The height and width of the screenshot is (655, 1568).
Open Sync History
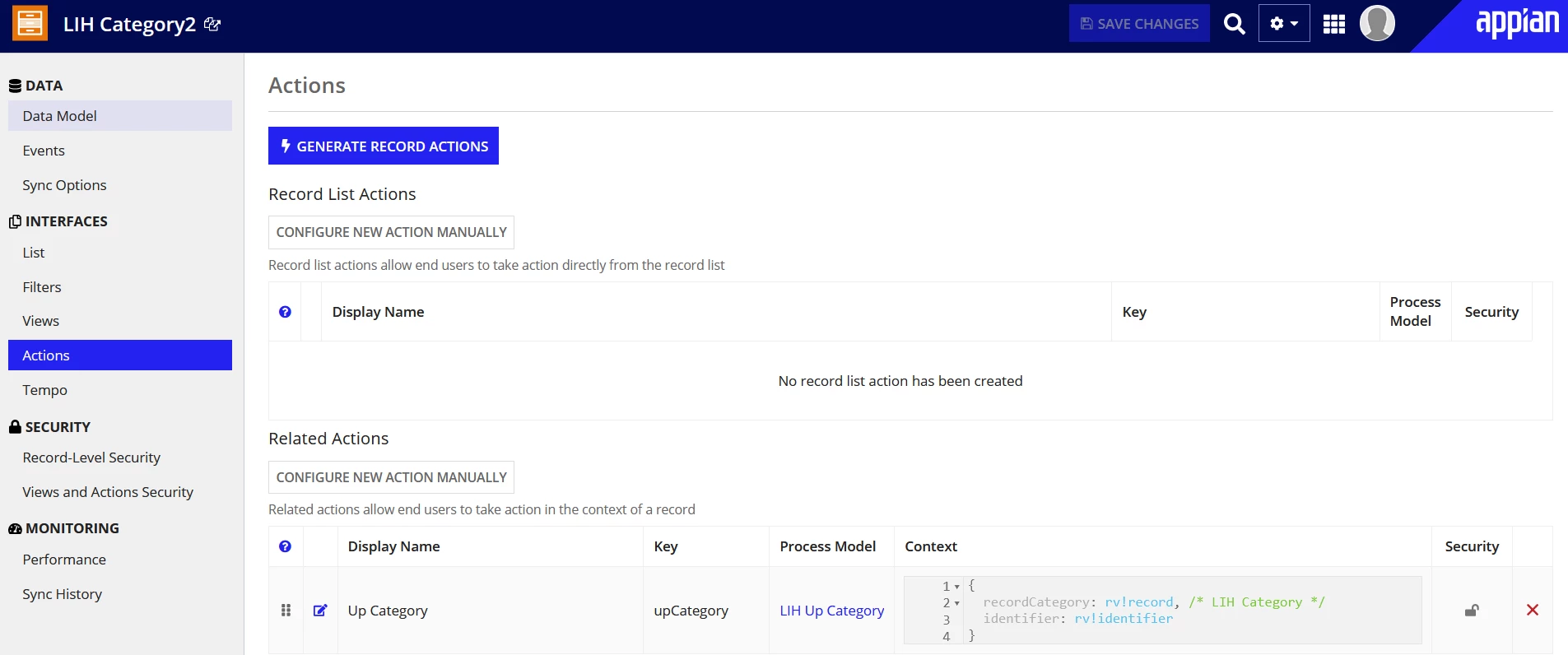coord(120,594)
